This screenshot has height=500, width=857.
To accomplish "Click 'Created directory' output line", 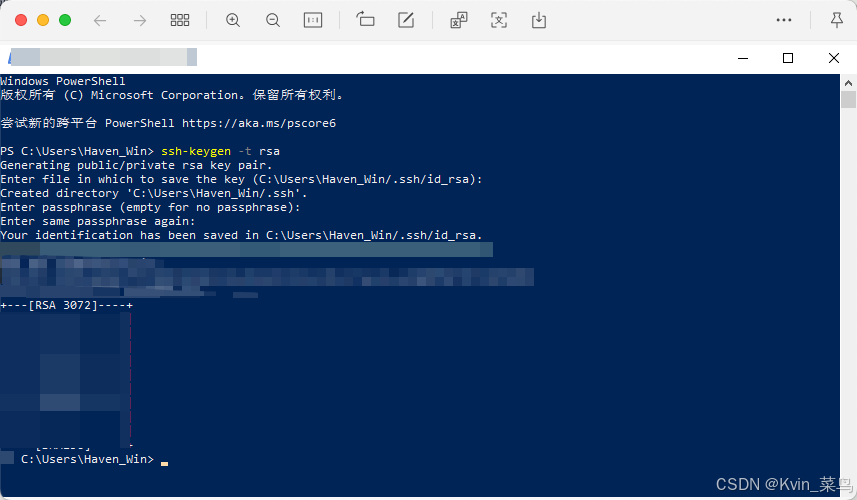I will tap(154, 193).
